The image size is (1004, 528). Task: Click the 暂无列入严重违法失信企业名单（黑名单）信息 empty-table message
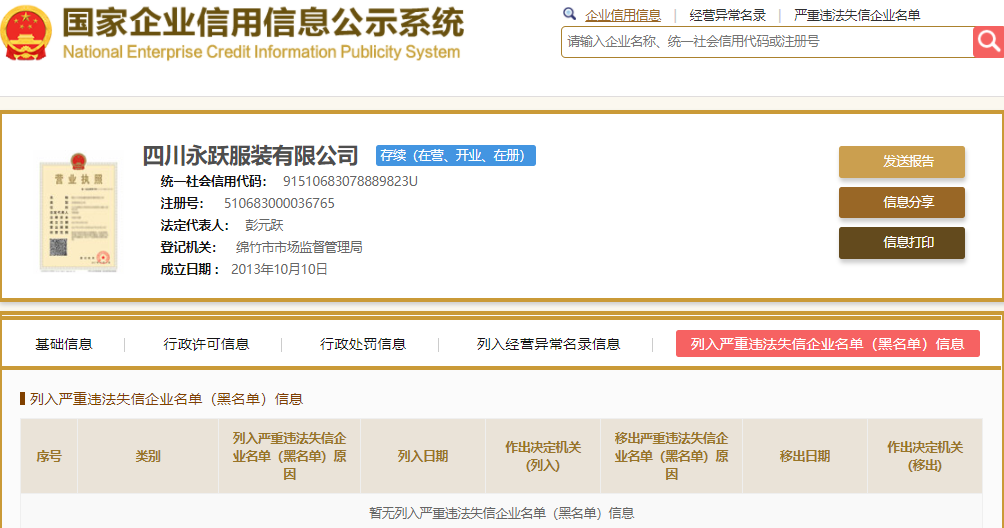[501, 513]
